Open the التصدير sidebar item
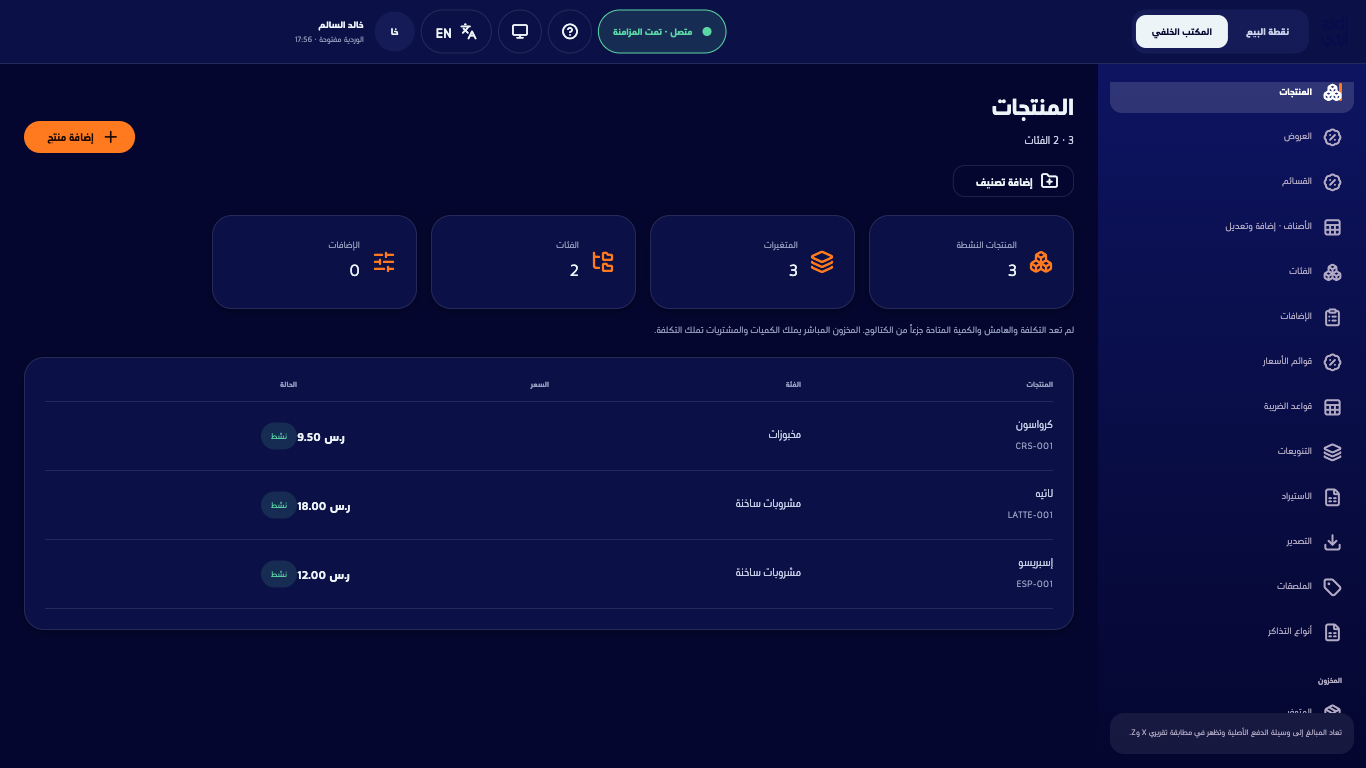The image size is (1366, 768). coord(1232,542)
